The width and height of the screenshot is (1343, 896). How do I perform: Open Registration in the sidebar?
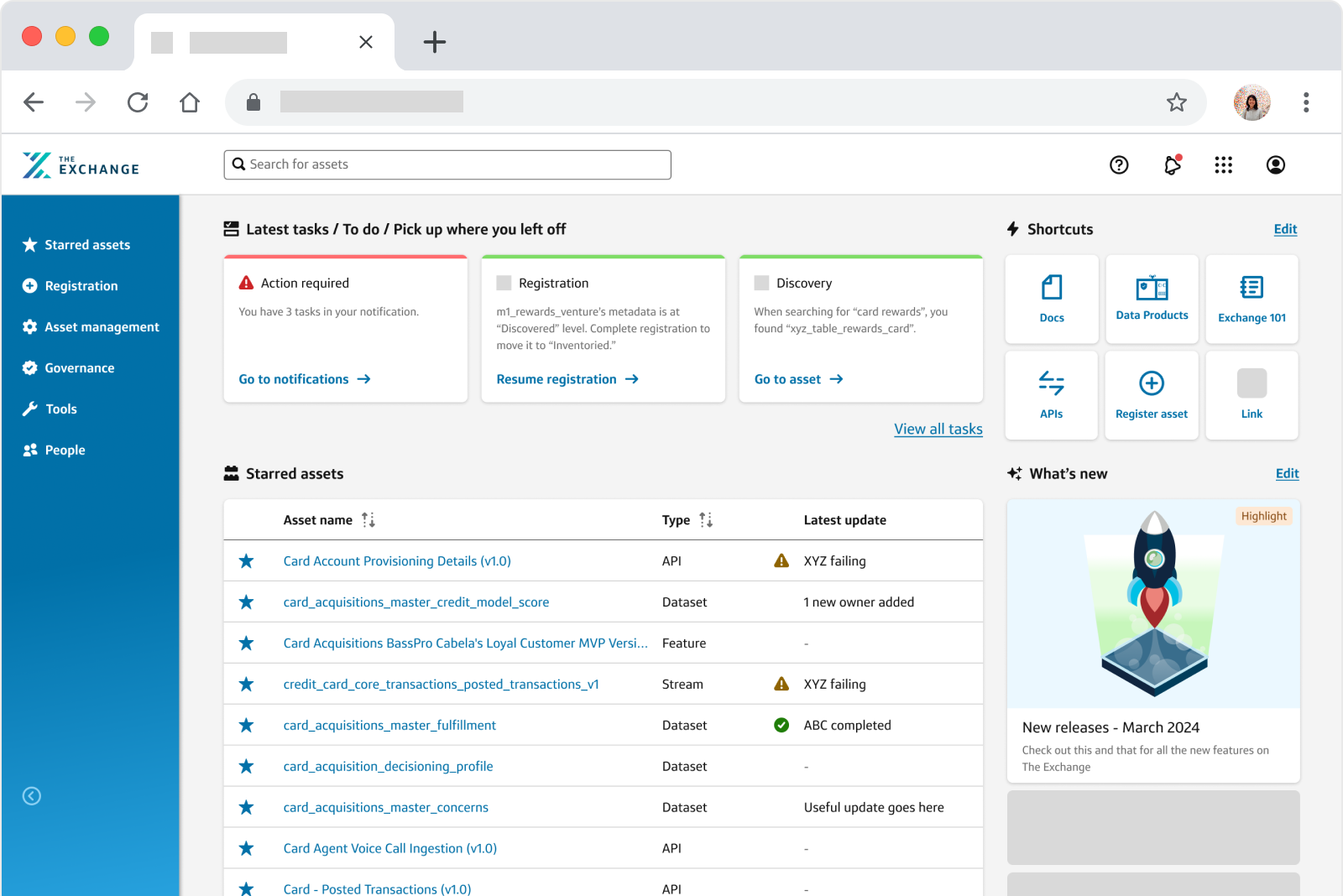tap(71, 286)
